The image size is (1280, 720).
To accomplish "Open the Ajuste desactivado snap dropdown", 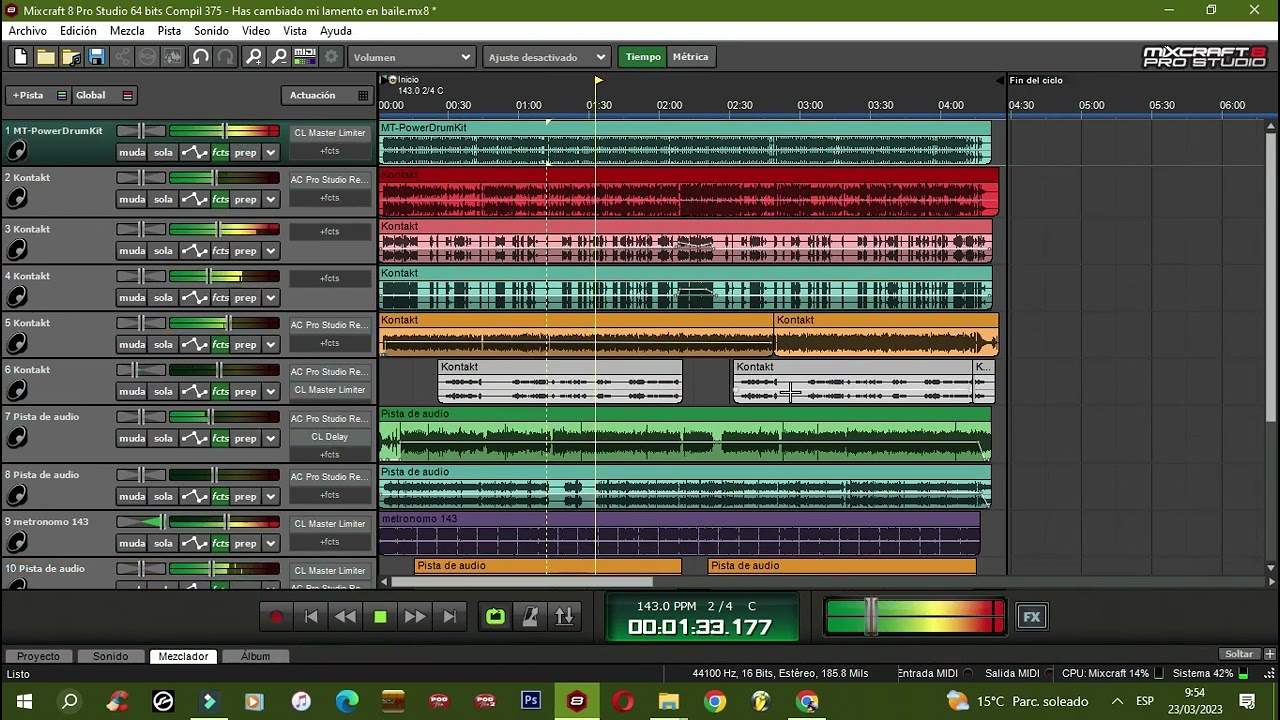I will pos(546,57).
